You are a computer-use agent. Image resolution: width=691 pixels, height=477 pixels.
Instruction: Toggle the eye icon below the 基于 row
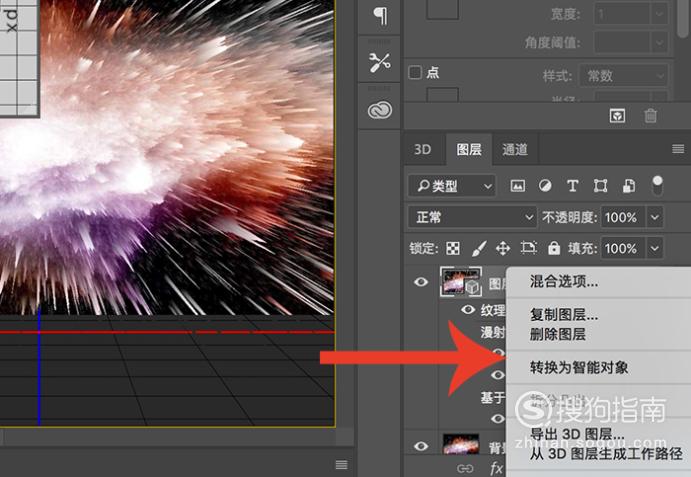click(498, 418)
